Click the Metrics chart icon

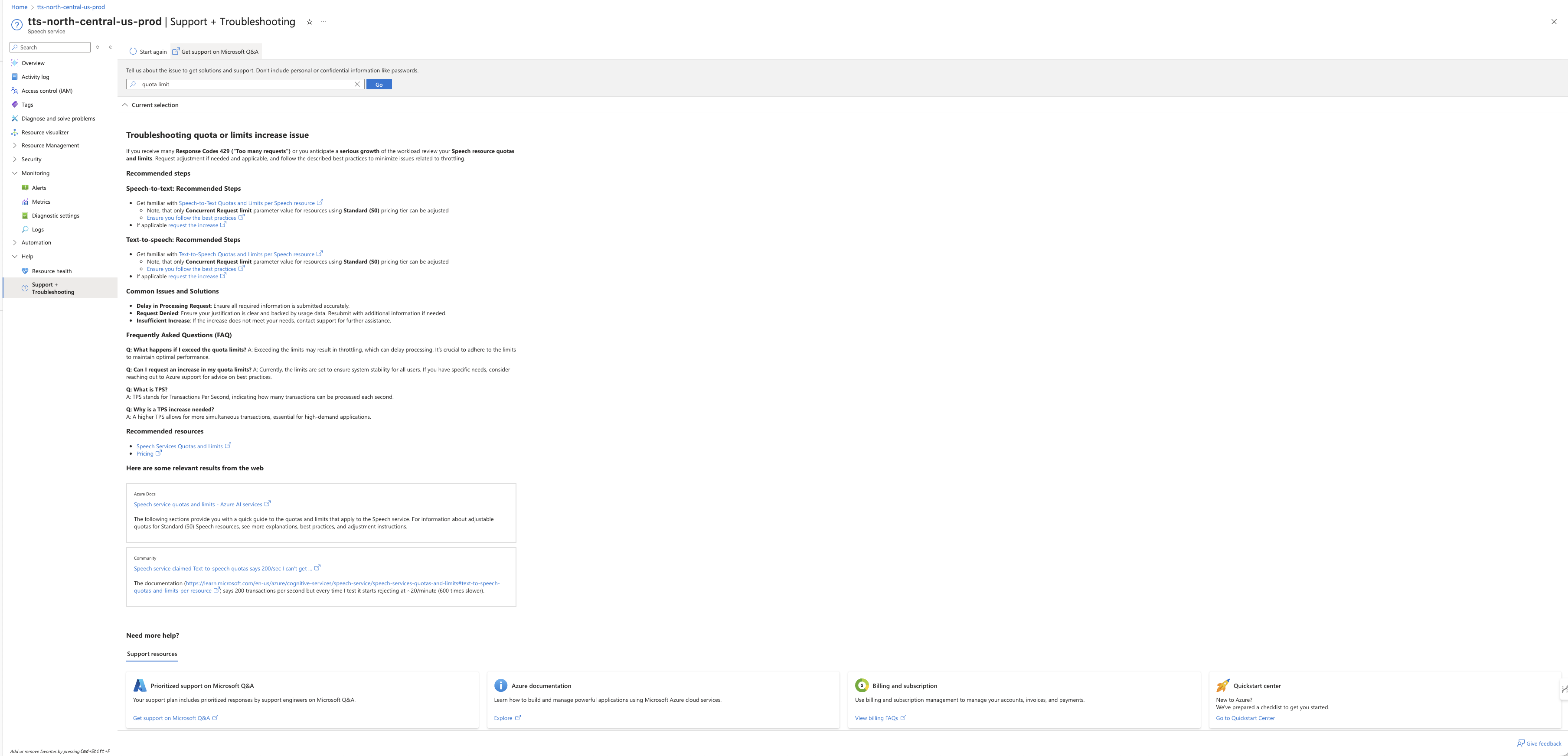pyautogui.click(x=25, y=202)
